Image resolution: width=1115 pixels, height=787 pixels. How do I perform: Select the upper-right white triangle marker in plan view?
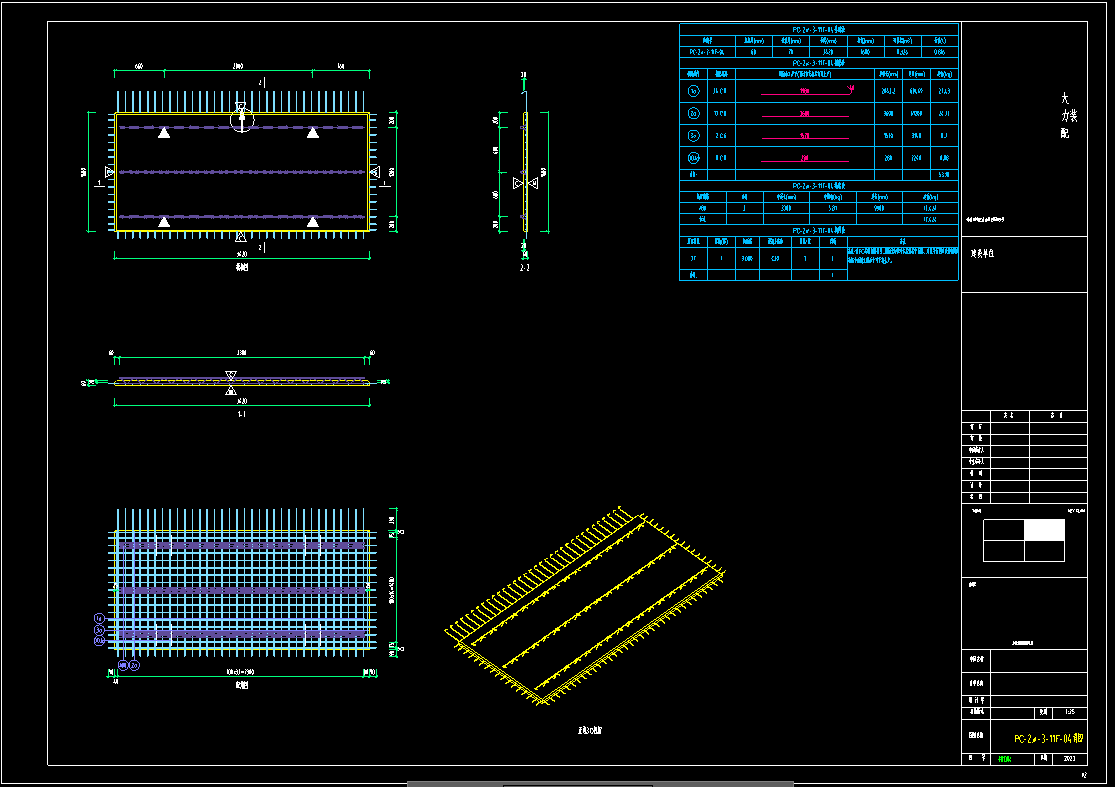pyautogui.click(x=313, y=132)
